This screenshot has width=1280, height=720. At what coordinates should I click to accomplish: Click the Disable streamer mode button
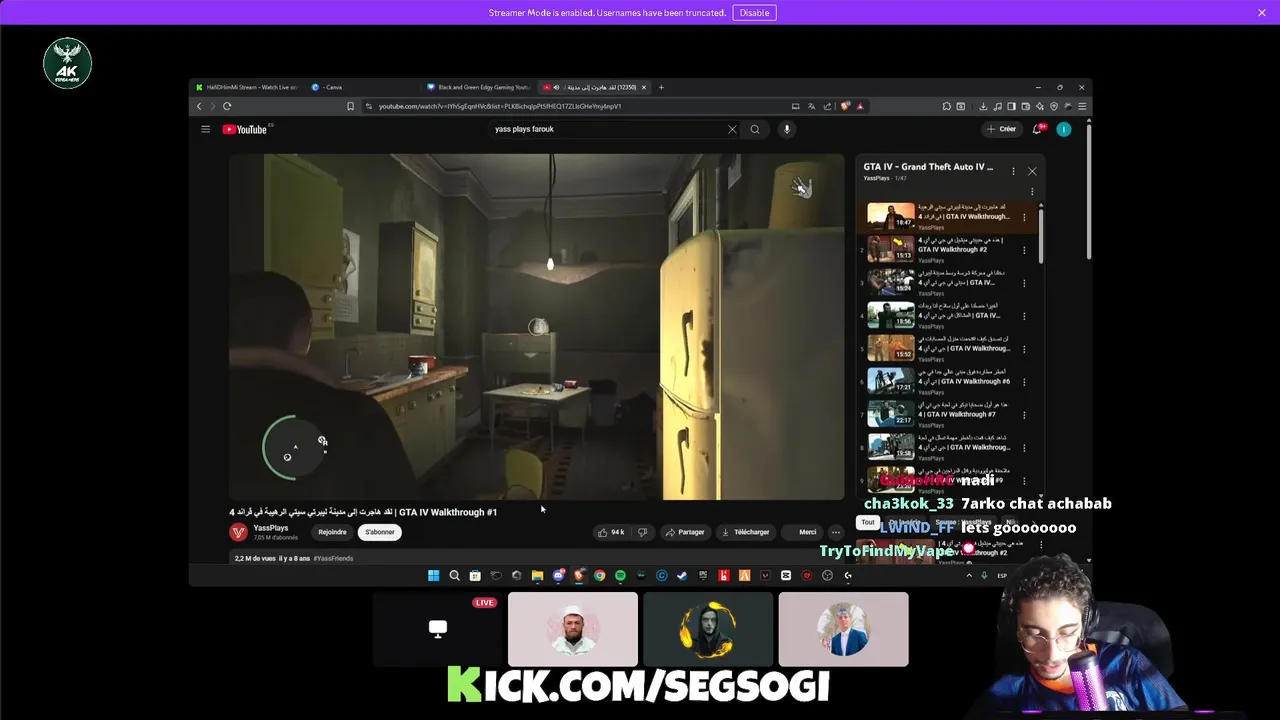click(754, 13)
